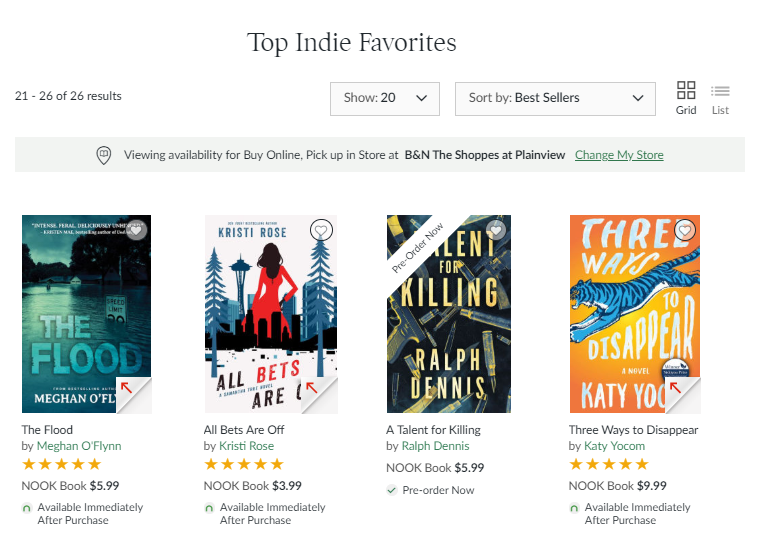Toggle wishlist heart on A Talent for Killing

pyautogui.click(x=496, y=230)
